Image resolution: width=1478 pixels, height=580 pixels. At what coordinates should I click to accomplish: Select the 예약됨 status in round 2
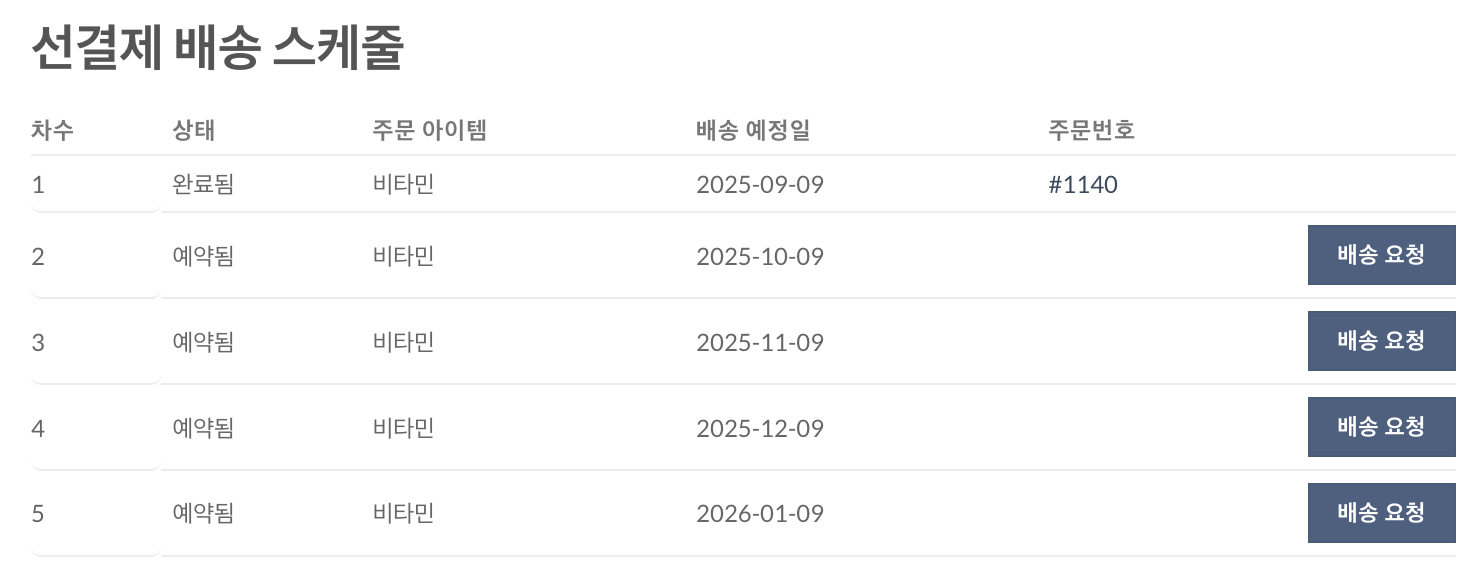(x=203, y=257)
